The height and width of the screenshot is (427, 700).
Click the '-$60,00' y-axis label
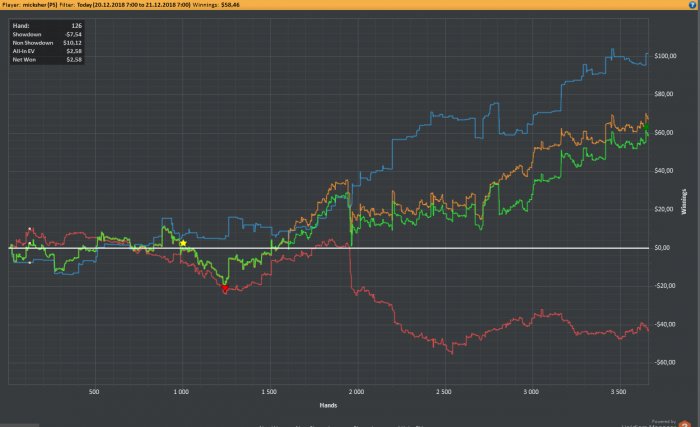665,362
